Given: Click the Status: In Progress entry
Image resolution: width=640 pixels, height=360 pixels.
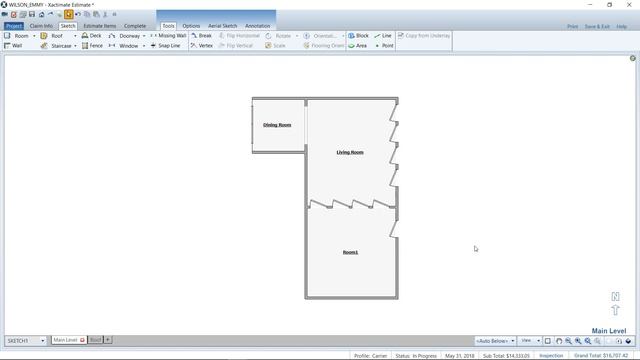Looking at the screenshot, I should [x=416, y=356].
